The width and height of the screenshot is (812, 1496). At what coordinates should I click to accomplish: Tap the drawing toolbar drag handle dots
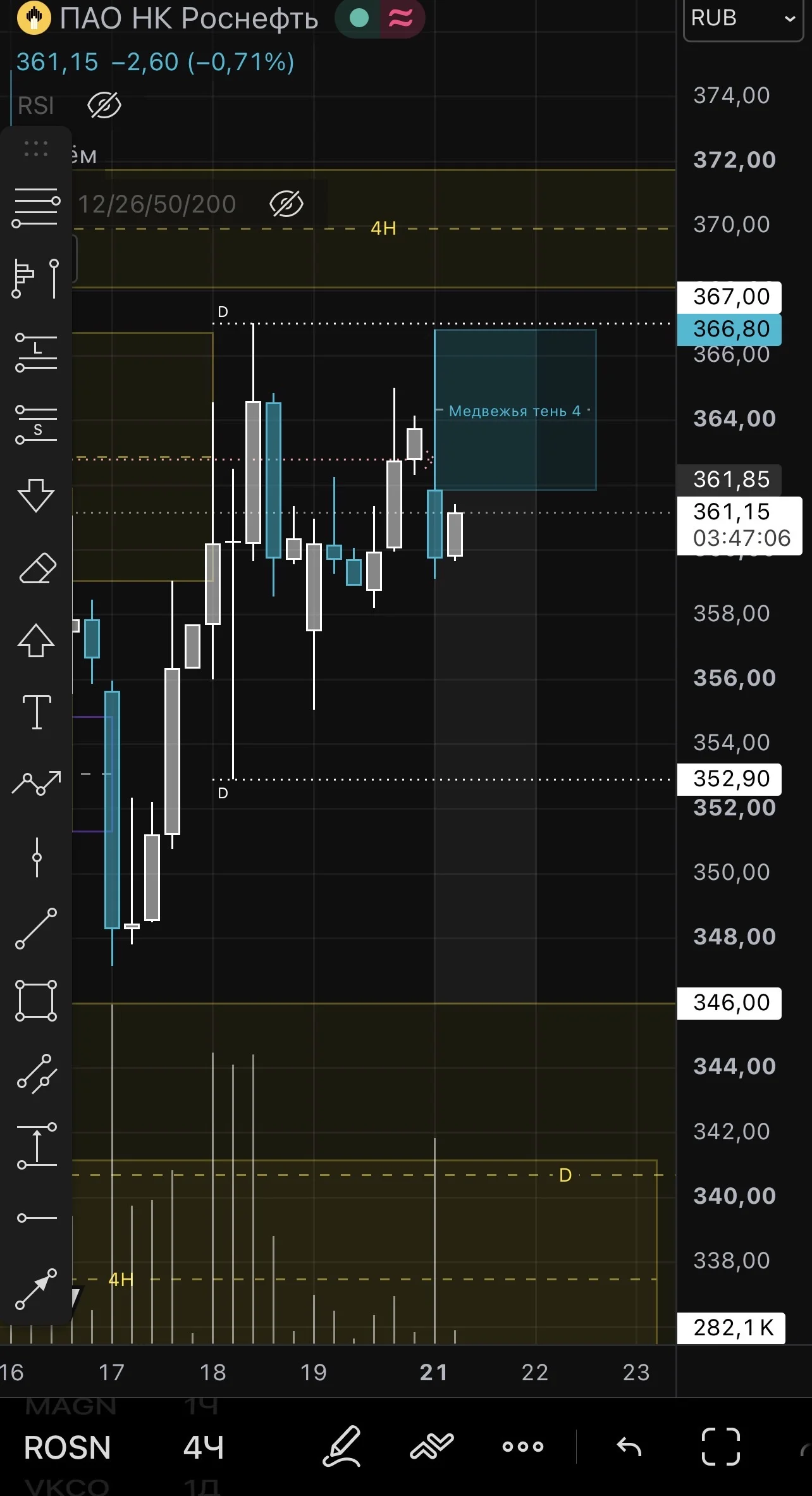(36, 149)
